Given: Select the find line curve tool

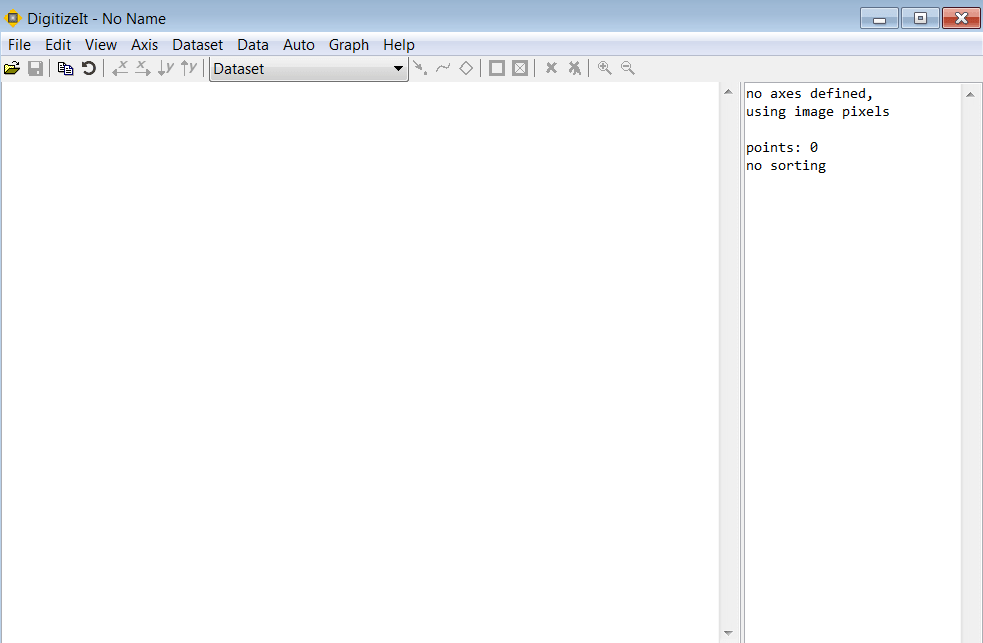Looking at the screenshot, I should pos(443,68).
